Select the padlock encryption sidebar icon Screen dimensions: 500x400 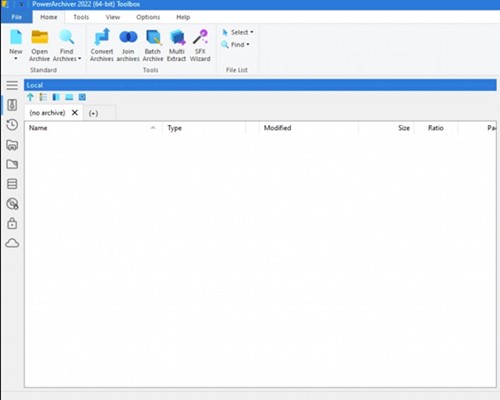click(x=12, y=223)
